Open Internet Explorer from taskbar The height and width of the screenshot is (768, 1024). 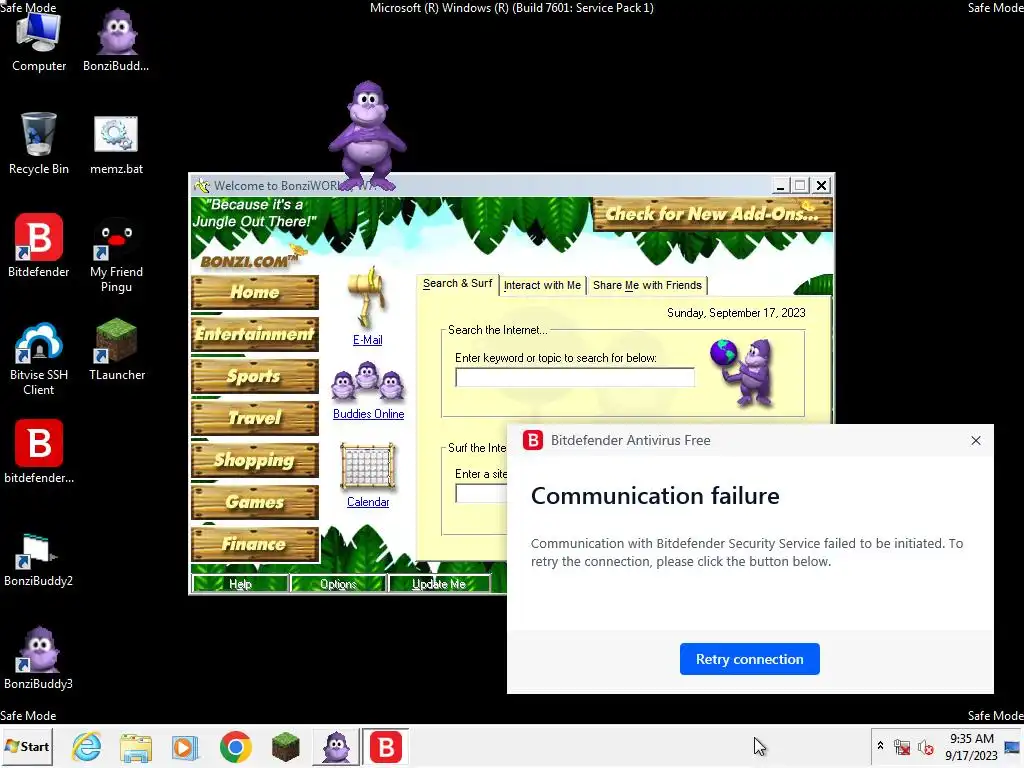pos(87,746)
